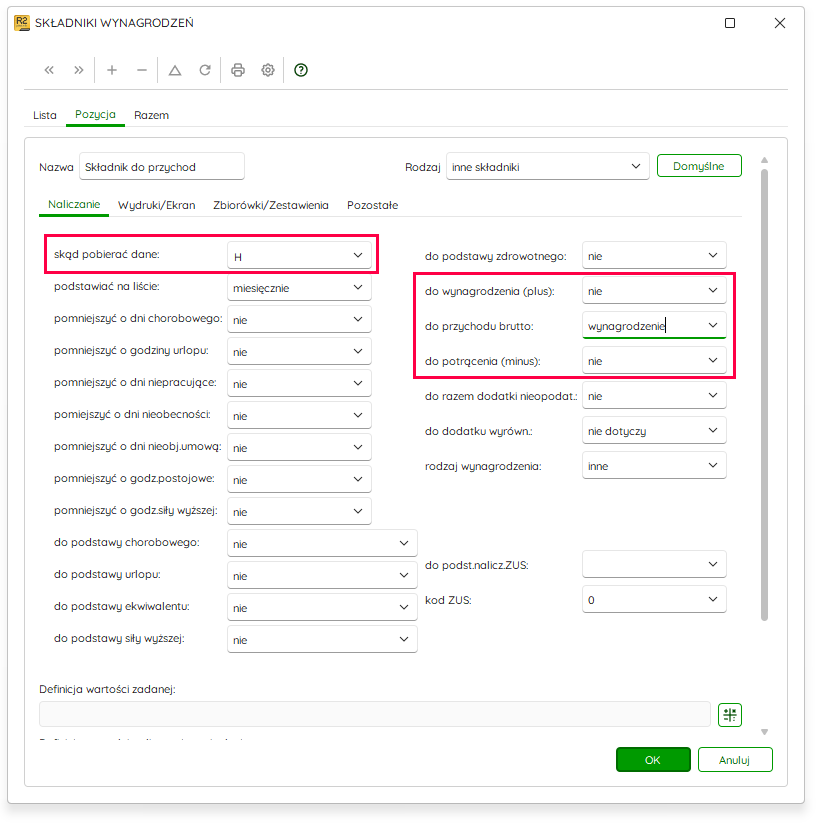823x827 pixels.
Task: Expand the 'do dodatku wyrówn.' dropdown
Action: pyautogui.click(x=654, y=430)
